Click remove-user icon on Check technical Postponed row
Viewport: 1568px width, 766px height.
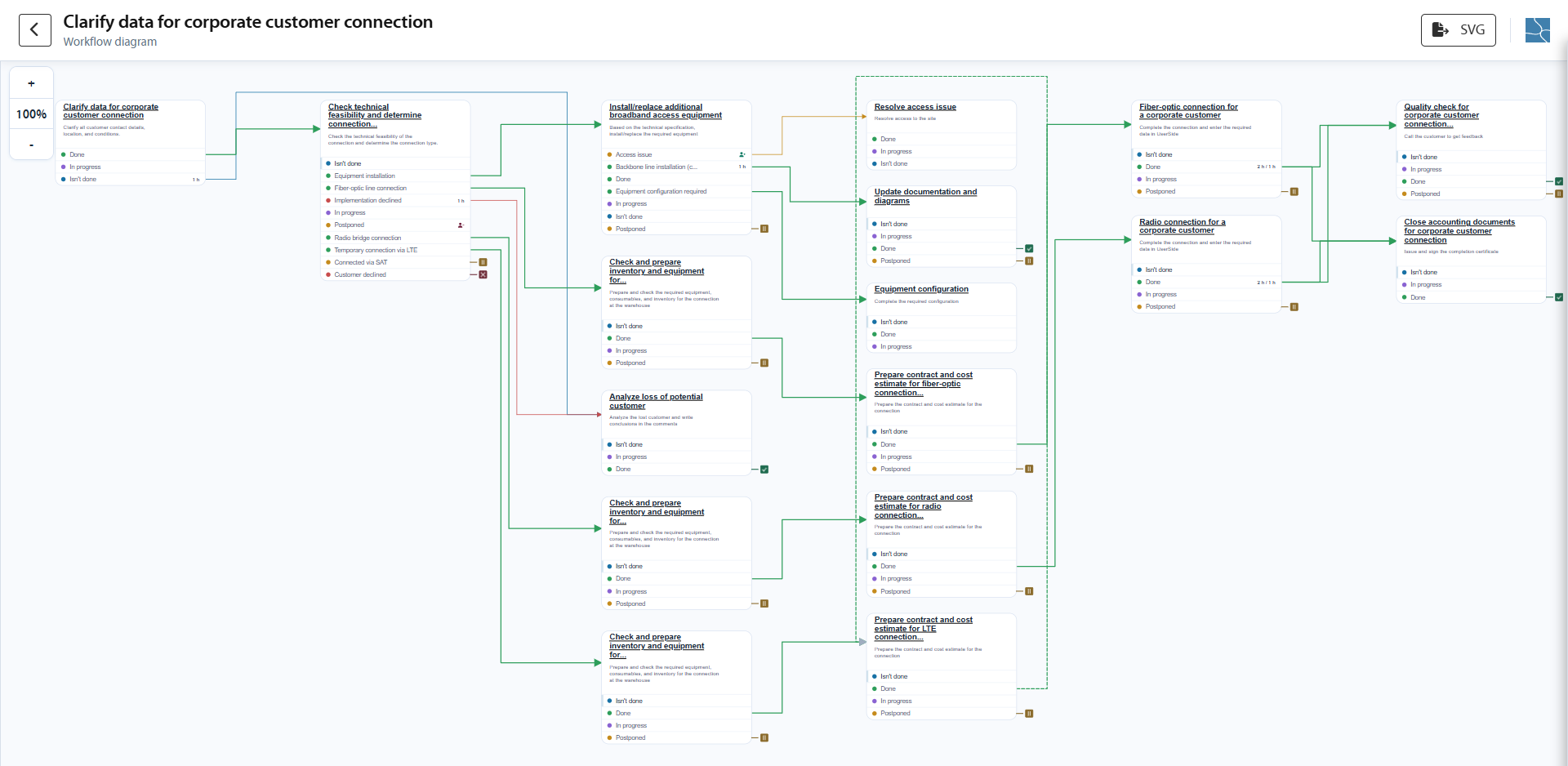pos(461,225)
